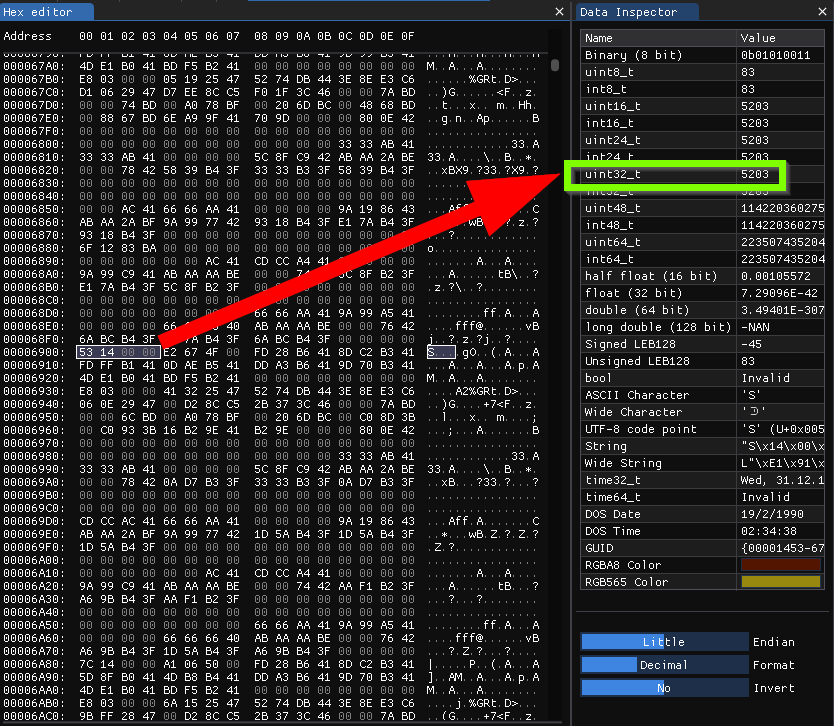Switch to the Hex editor tab
This screenshot has width=834, height=726.
[x=35, y=12]
